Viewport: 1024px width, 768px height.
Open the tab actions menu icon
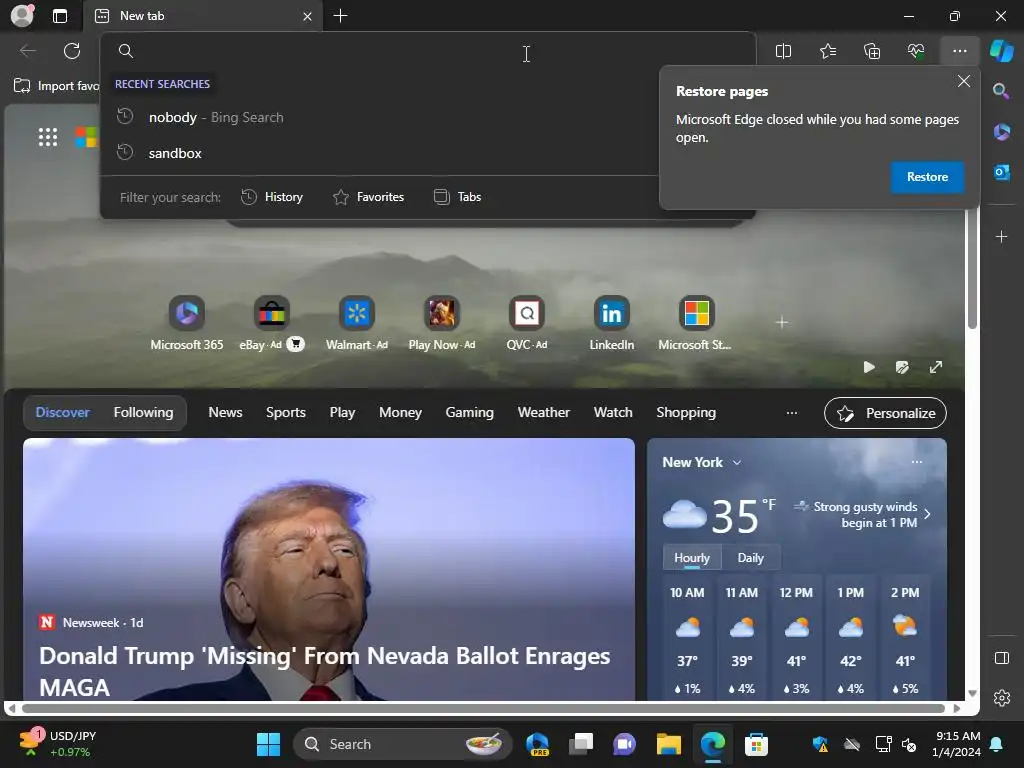pyautogui.click(x=60, y=16)
